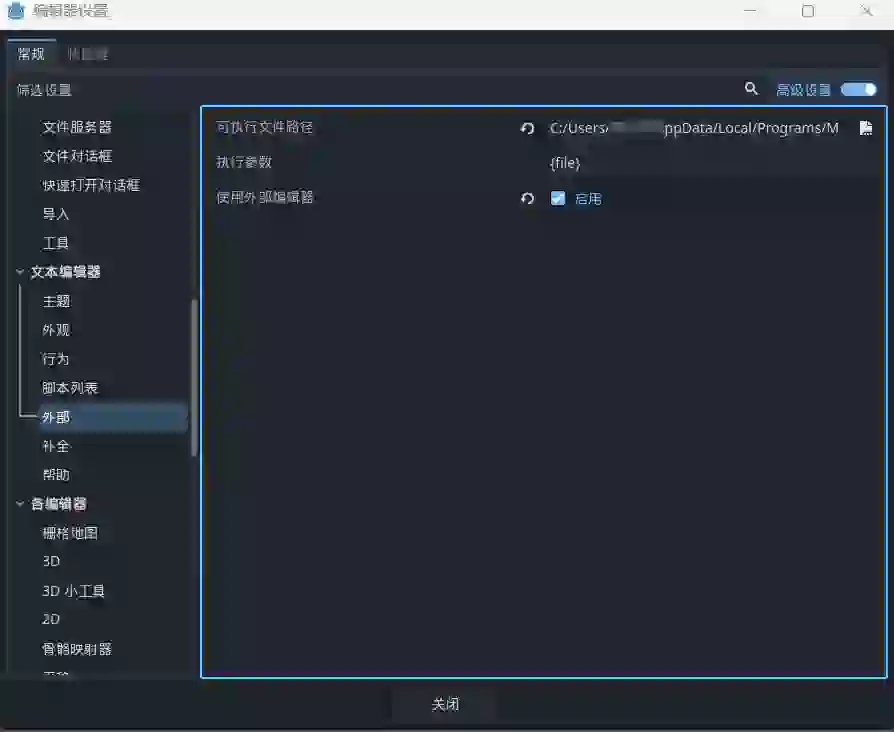Switch to the 常规 tab

click(x=31, y=54)
